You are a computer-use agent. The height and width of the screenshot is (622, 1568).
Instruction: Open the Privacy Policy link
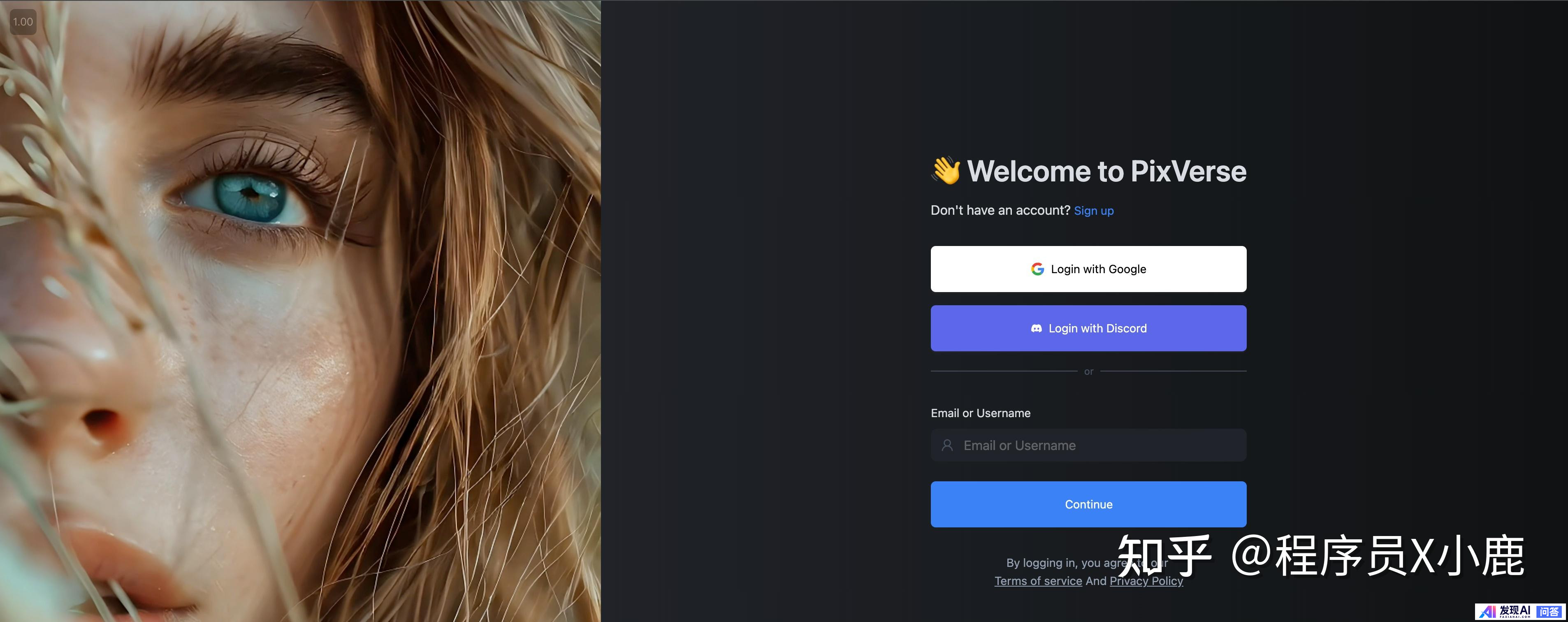click(1146, 581)
